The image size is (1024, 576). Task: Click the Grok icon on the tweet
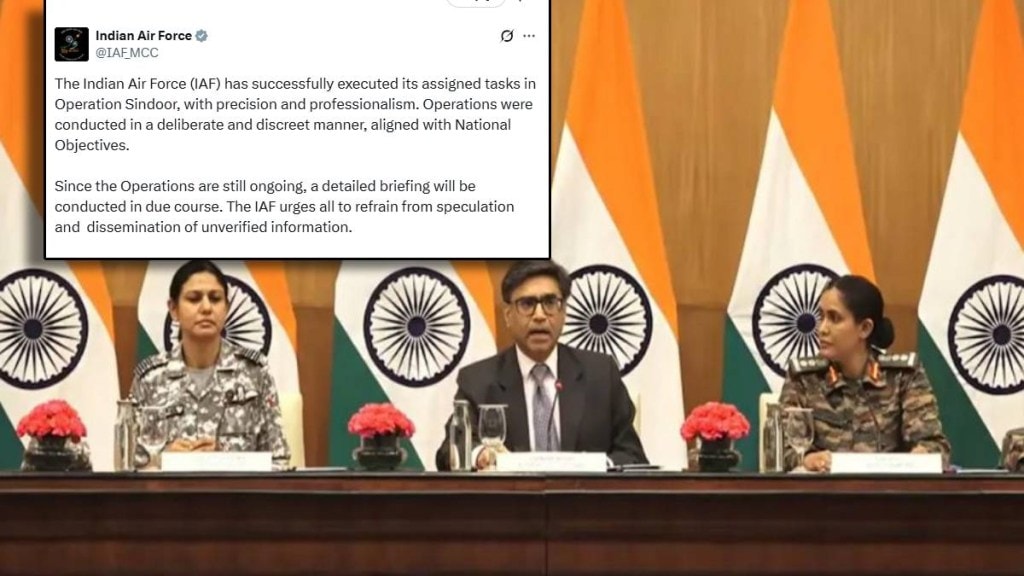507,36
